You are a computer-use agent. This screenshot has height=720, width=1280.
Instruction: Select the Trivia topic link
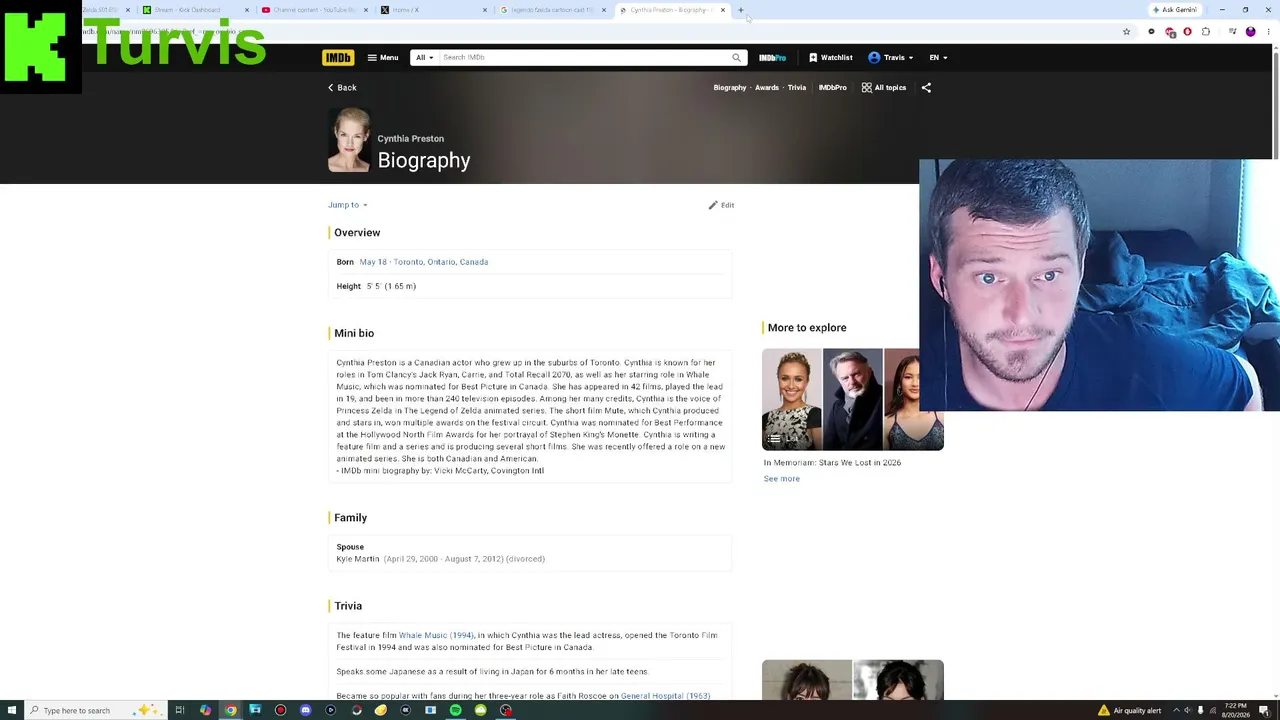(x=797, y=88)
